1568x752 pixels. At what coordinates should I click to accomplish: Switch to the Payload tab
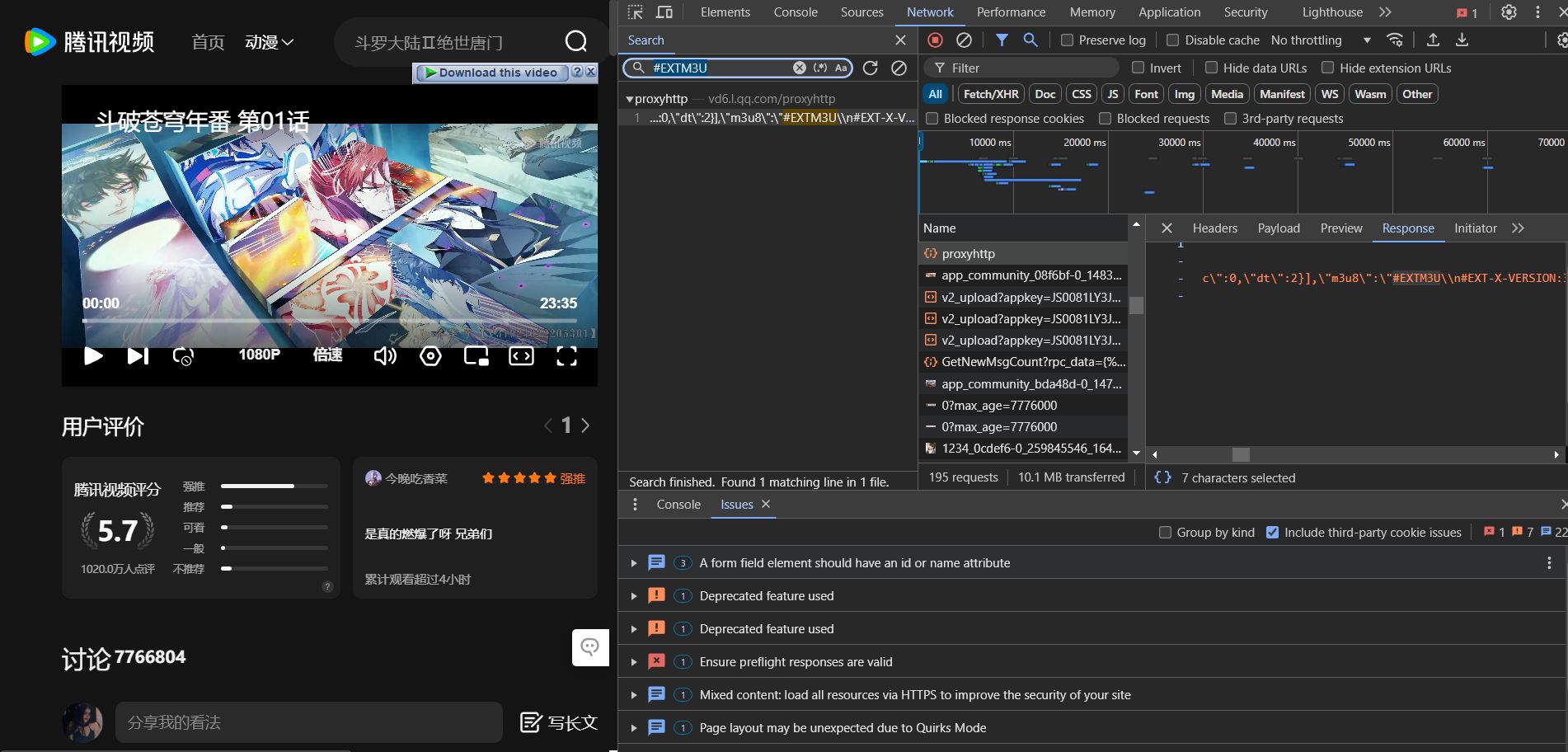1279,228
